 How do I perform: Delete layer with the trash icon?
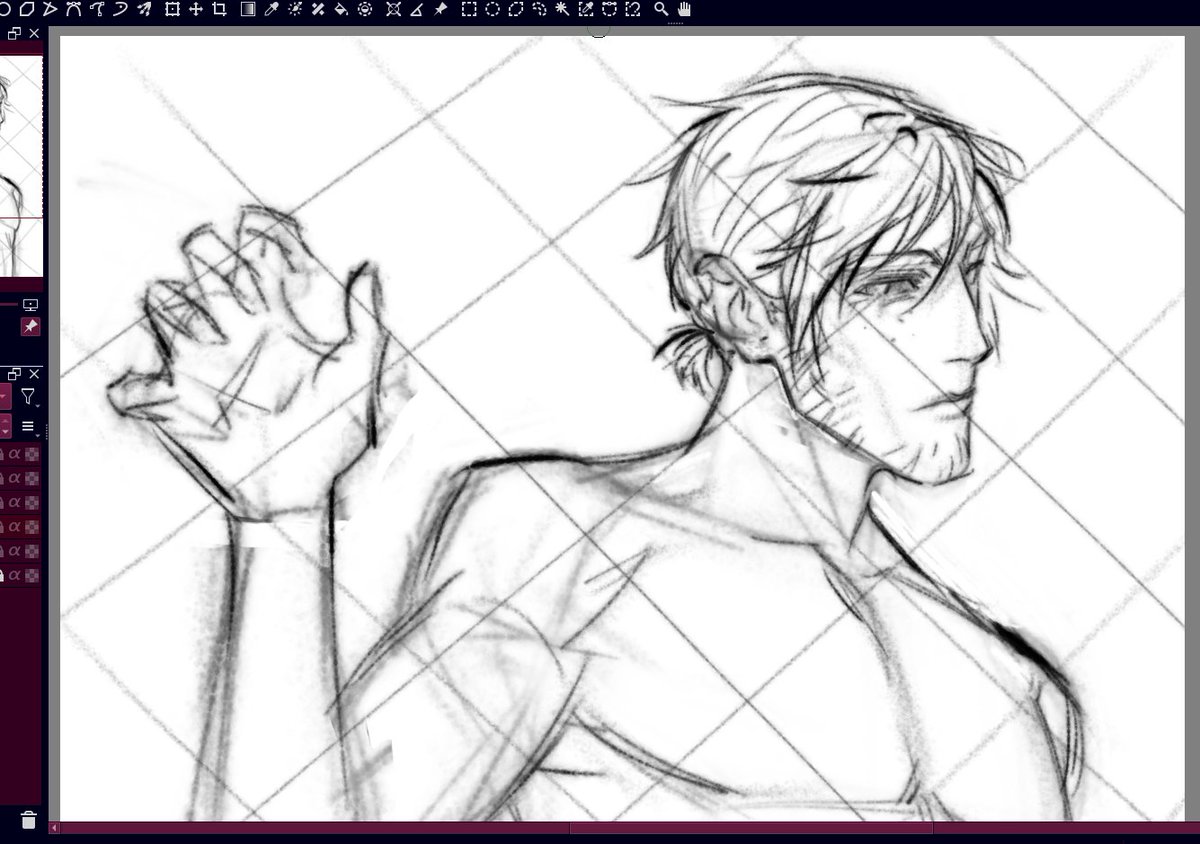(28, 820)
